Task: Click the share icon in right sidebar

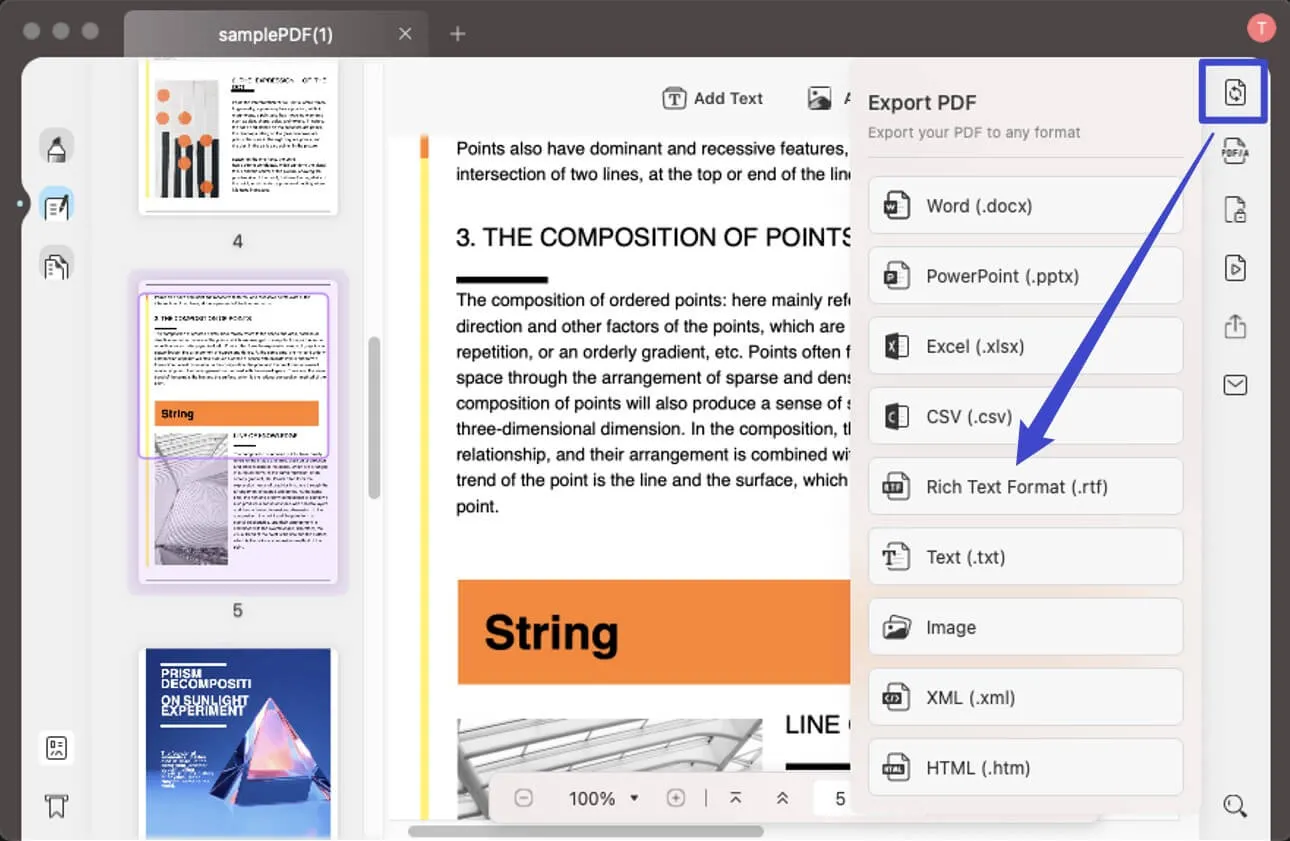Action: coord(1234,326)
